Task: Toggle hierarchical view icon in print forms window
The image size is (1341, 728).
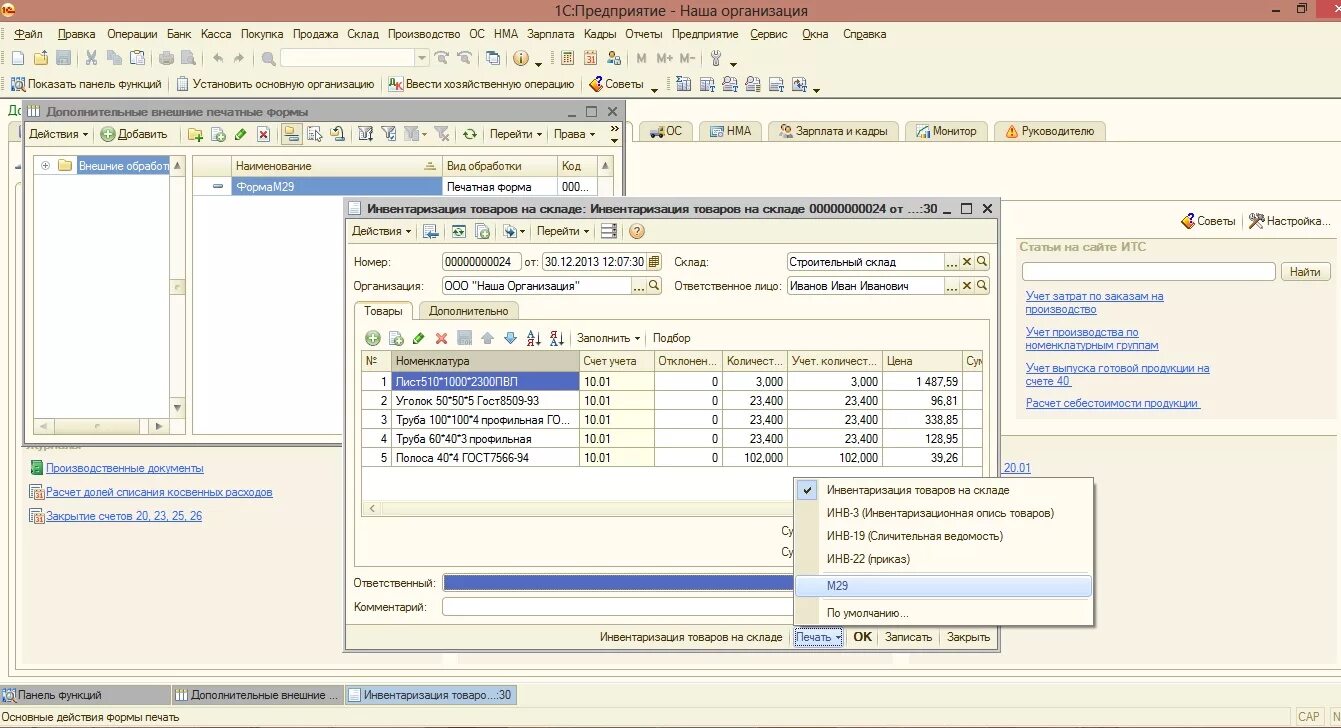Action: point(291,134)
